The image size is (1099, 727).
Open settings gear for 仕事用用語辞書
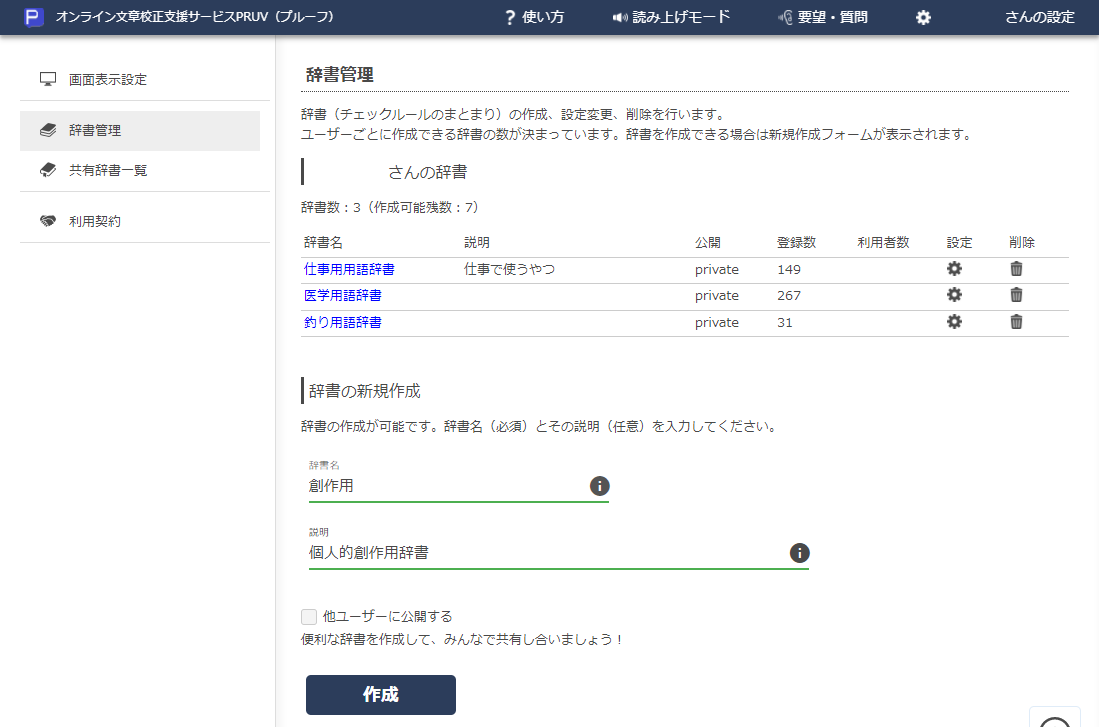[955, 268]
